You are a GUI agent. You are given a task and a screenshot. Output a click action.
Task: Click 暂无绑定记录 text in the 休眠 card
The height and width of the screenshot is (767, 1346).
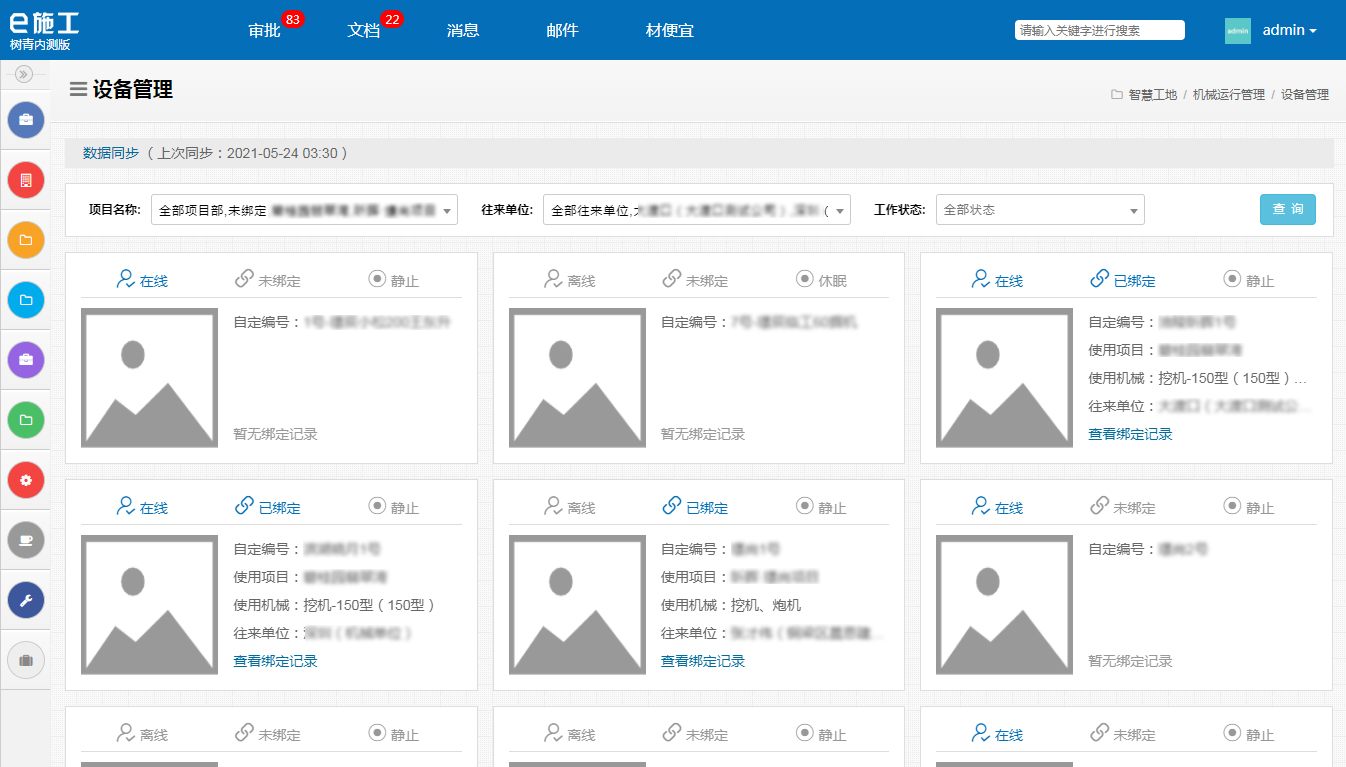[x=703, y=434]
